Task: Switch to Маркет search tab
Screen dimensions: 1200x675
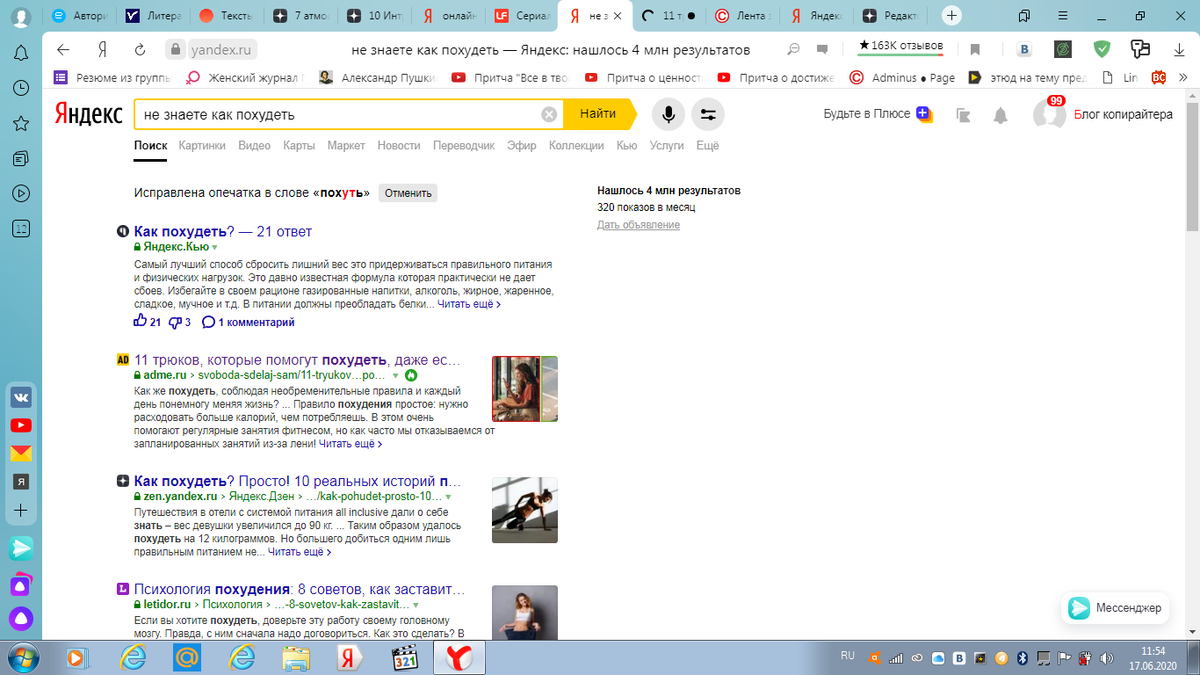Action: 346,145
